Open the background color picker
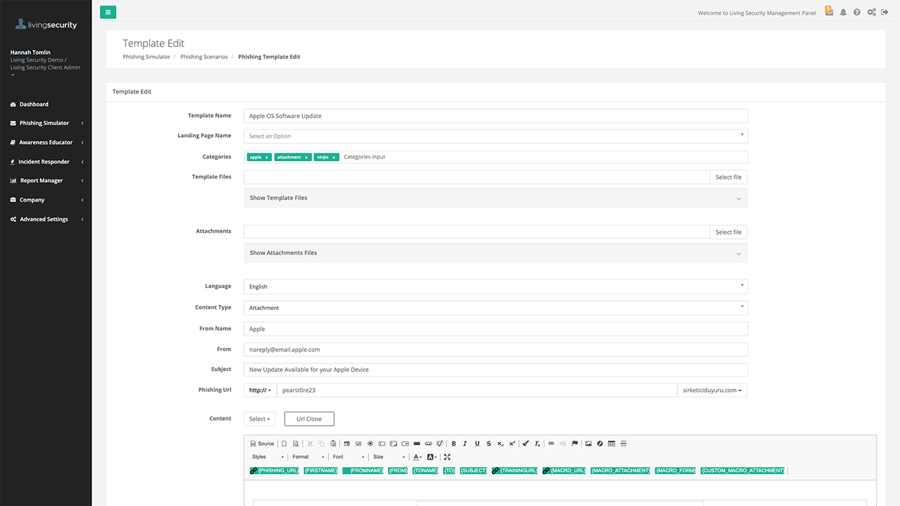The image size is (900, 506). (x=432, y=457)
